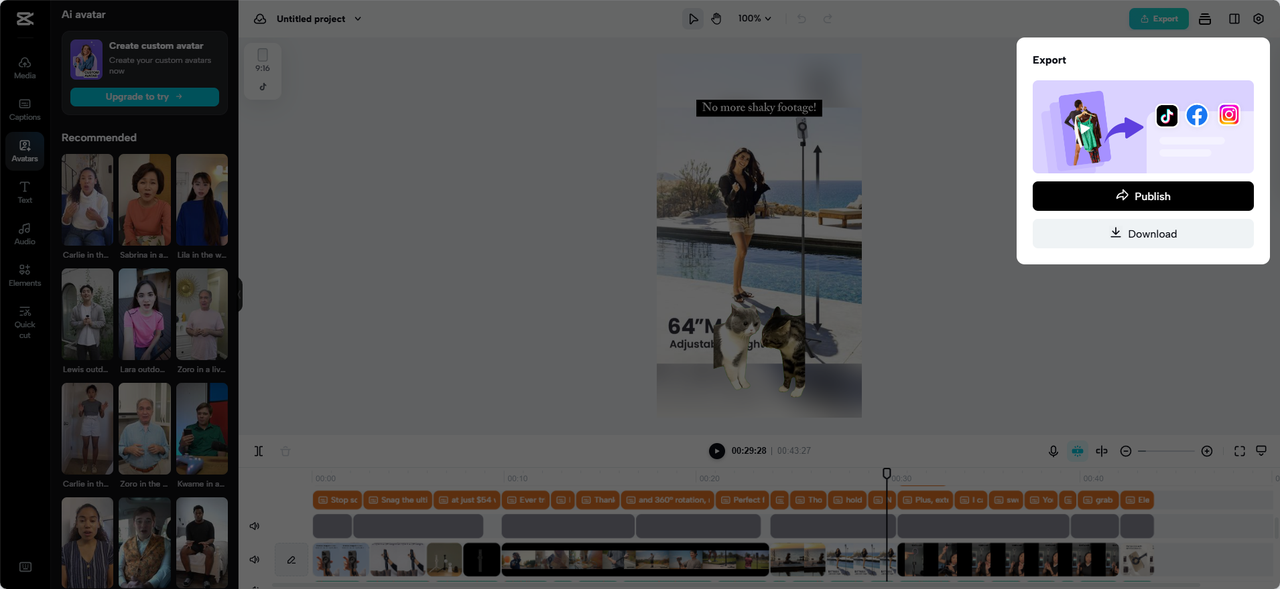Toggle the timeline preview-axis alignment icon
This screenshot has width=1280, height=589.
(x=1102, y=451)
